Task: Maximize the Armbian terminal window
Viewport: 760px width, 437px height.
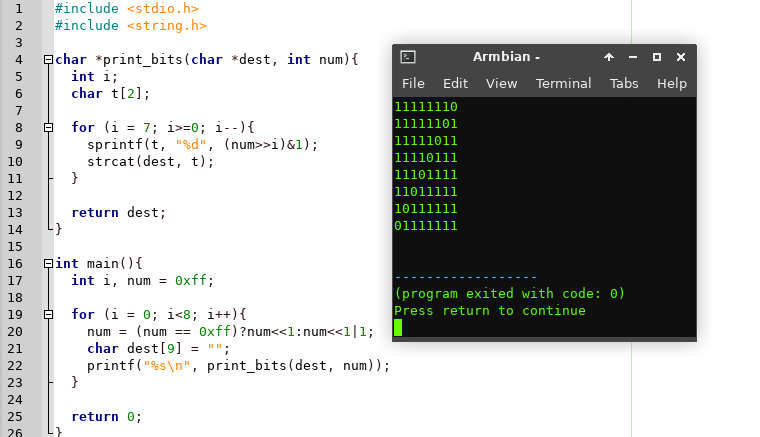Action: pyautogui.click(x=657, y=57)
